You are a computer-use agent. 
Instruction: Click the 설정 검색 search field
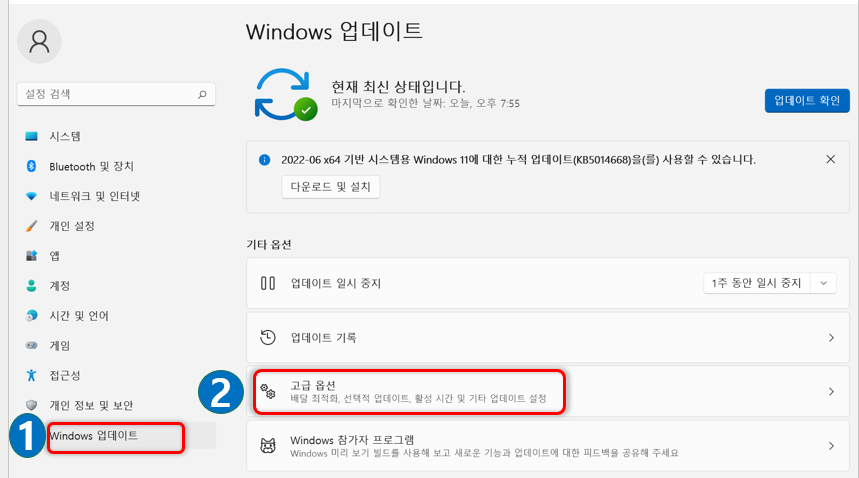point(116,94)
